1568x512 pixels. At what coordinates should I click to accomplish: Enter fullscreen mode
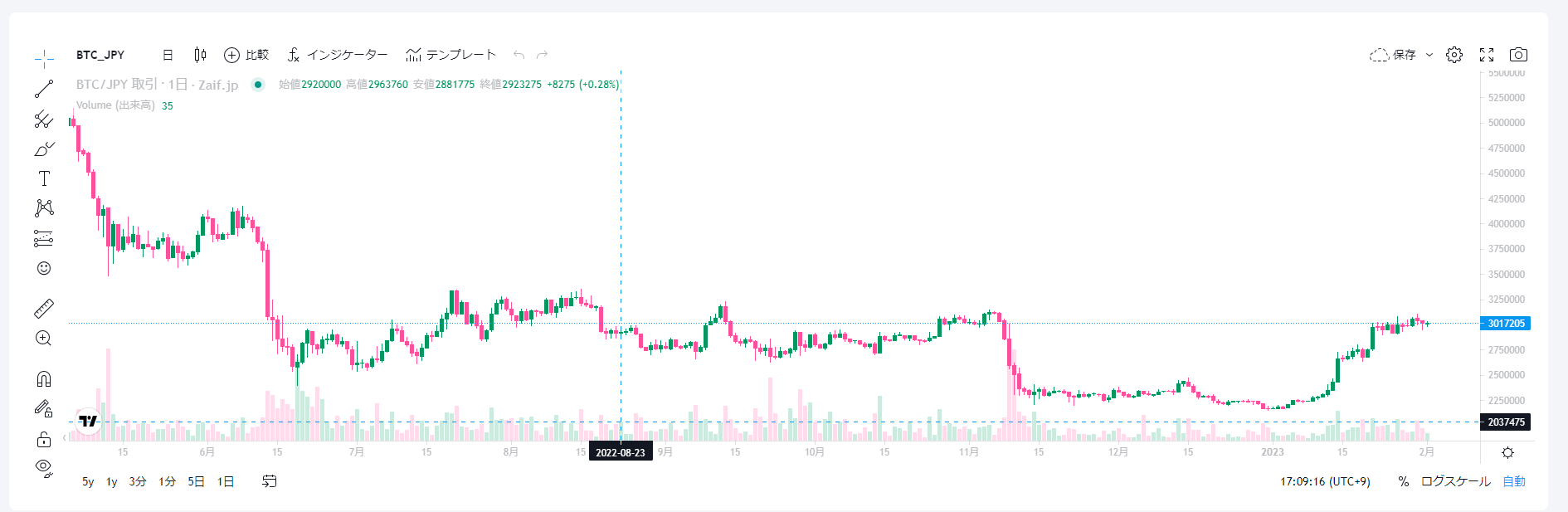pos(1487,55)
